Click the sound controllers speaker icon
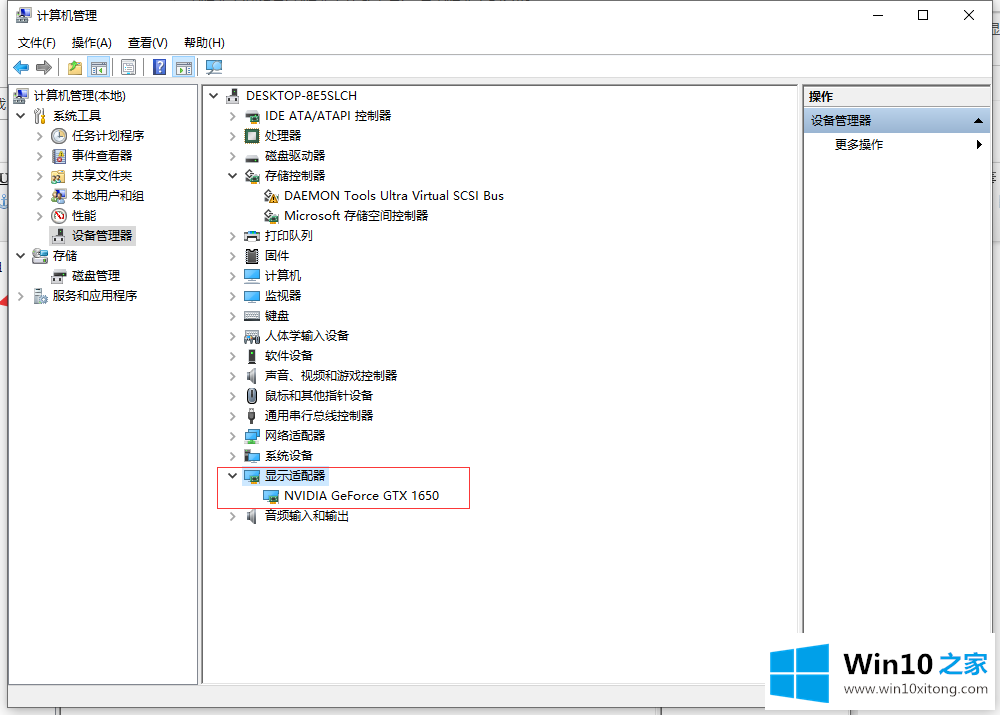Image resolution: width=1000 pixels, height=715 pixels. click(252, 376)
